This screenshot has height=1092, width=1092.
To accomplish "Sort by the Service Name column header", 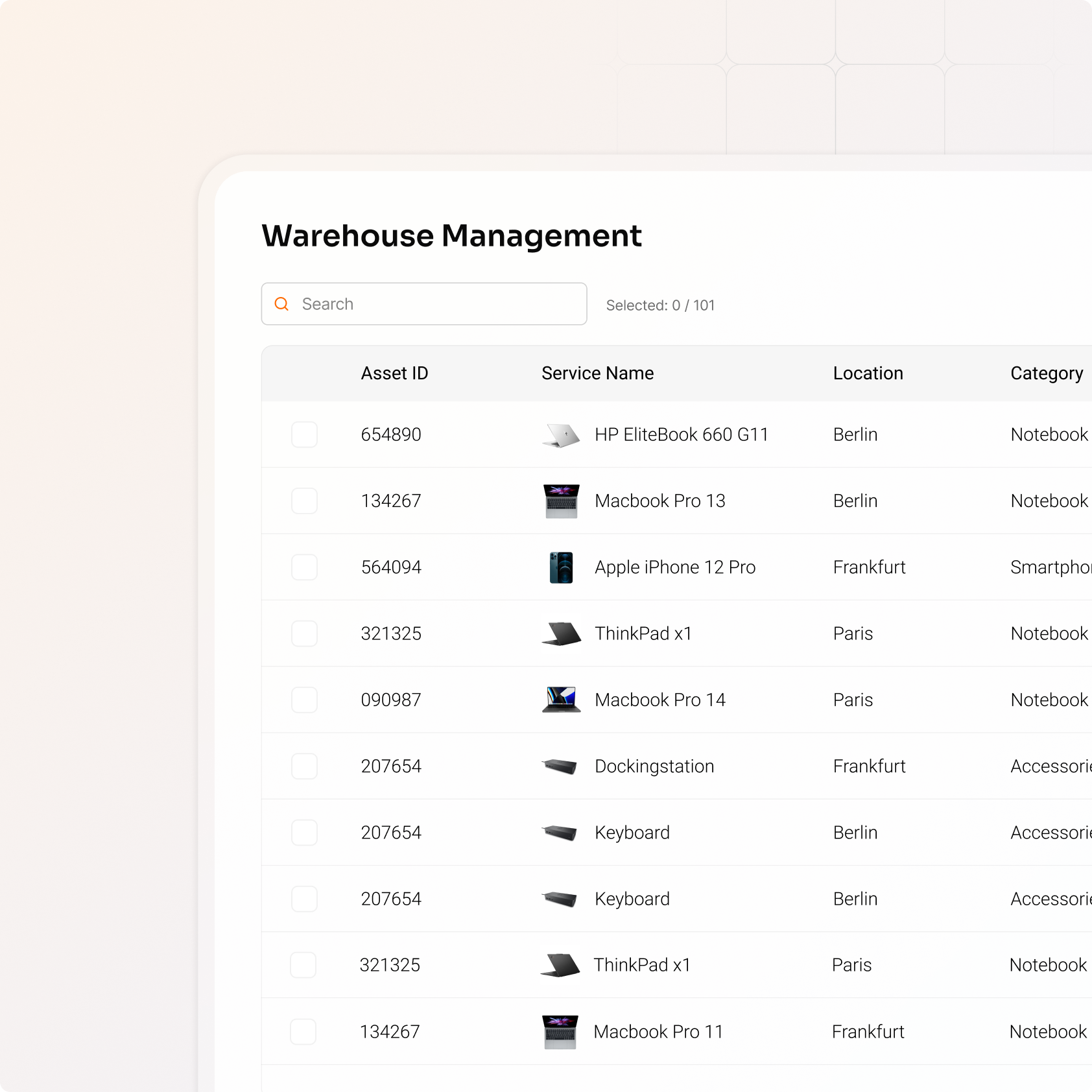I will (597, 374).
